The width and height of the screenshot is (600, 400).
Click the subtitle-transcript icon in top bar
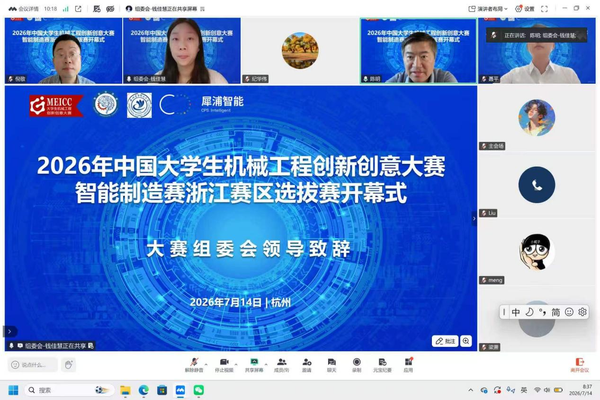click(x=97, y=9)
